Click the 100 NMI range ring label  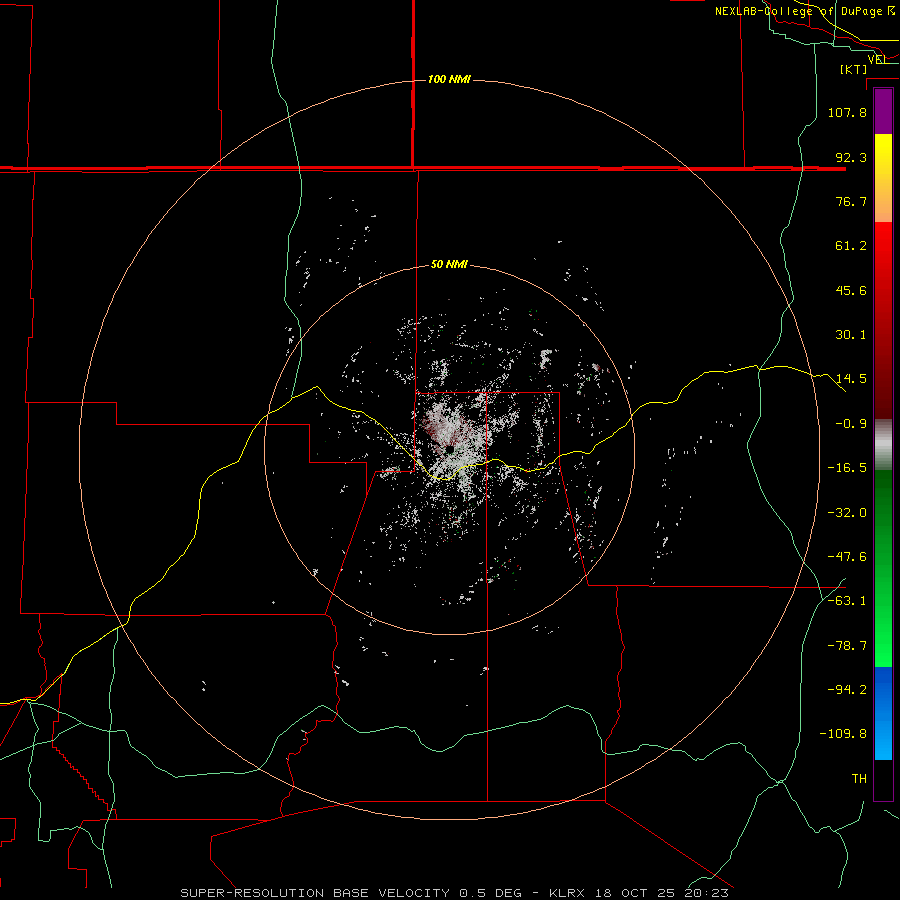click(x=449, y=79)
